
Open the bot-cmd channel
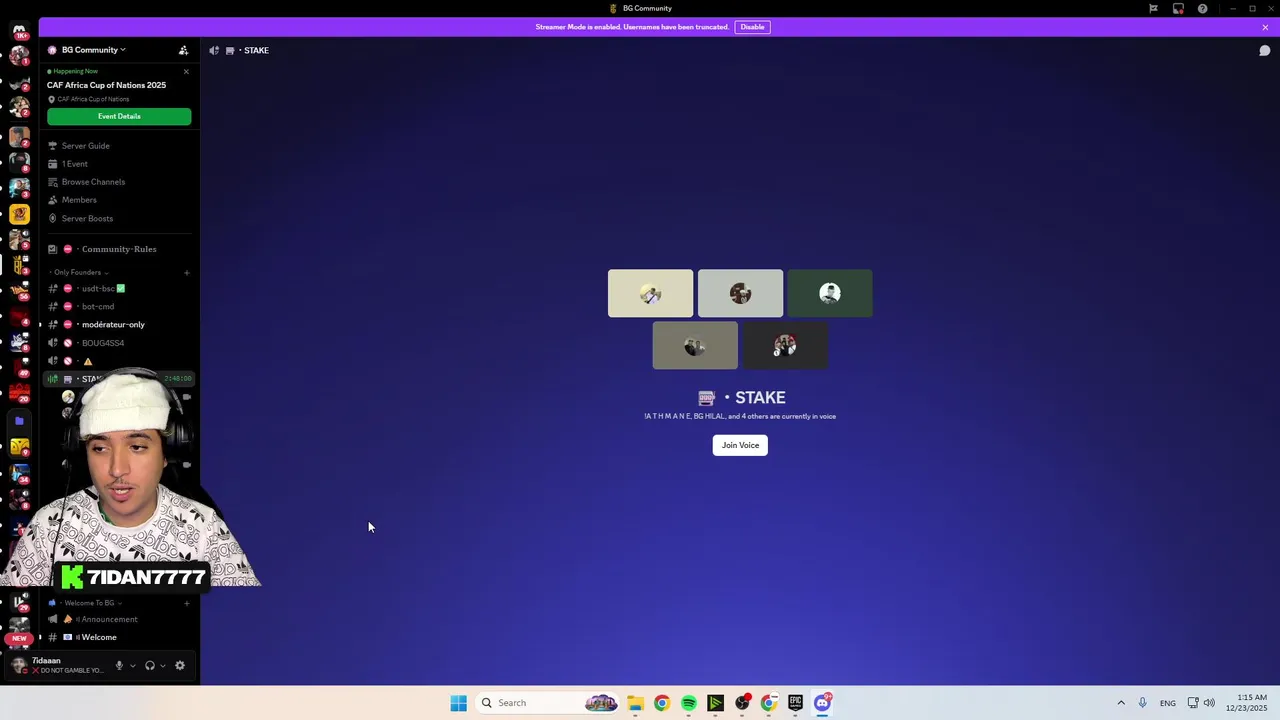pos(119,307)
